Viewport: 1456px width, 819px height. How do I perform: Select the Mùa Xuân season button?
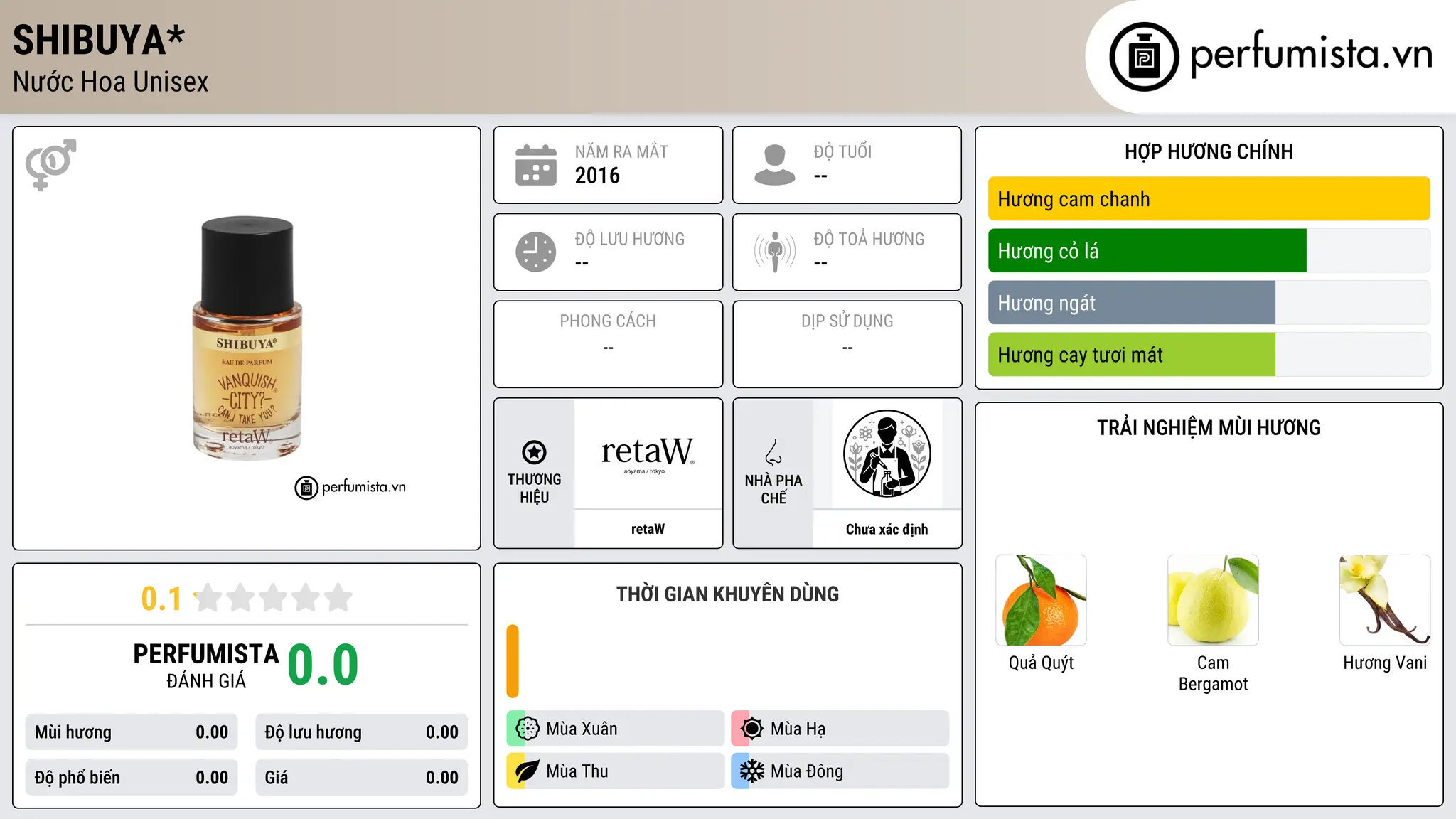(x=616, y=729)
